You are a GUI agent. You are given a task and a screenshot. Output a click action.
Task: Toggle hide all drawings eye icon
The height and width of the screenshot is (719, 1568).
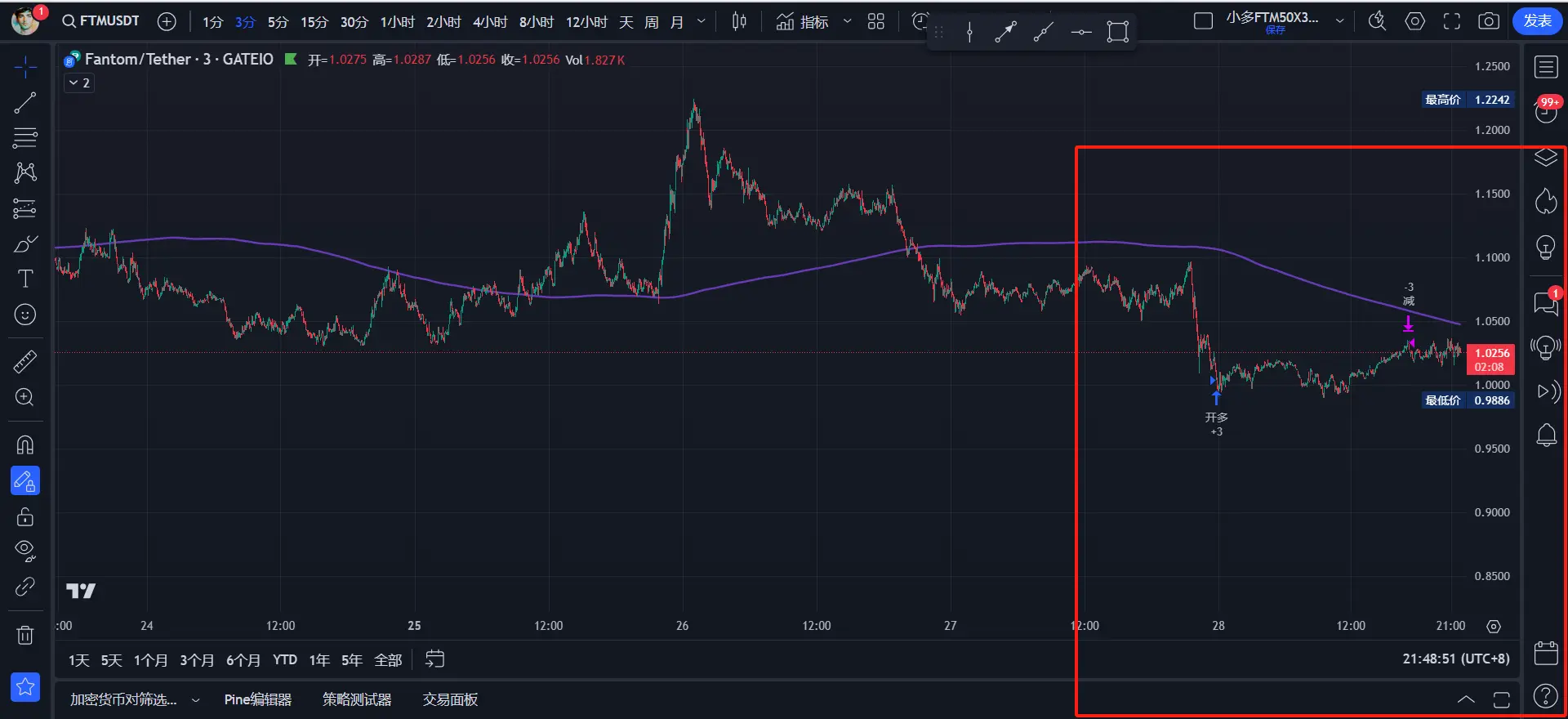pyautogui.click(x=25, y=552)
